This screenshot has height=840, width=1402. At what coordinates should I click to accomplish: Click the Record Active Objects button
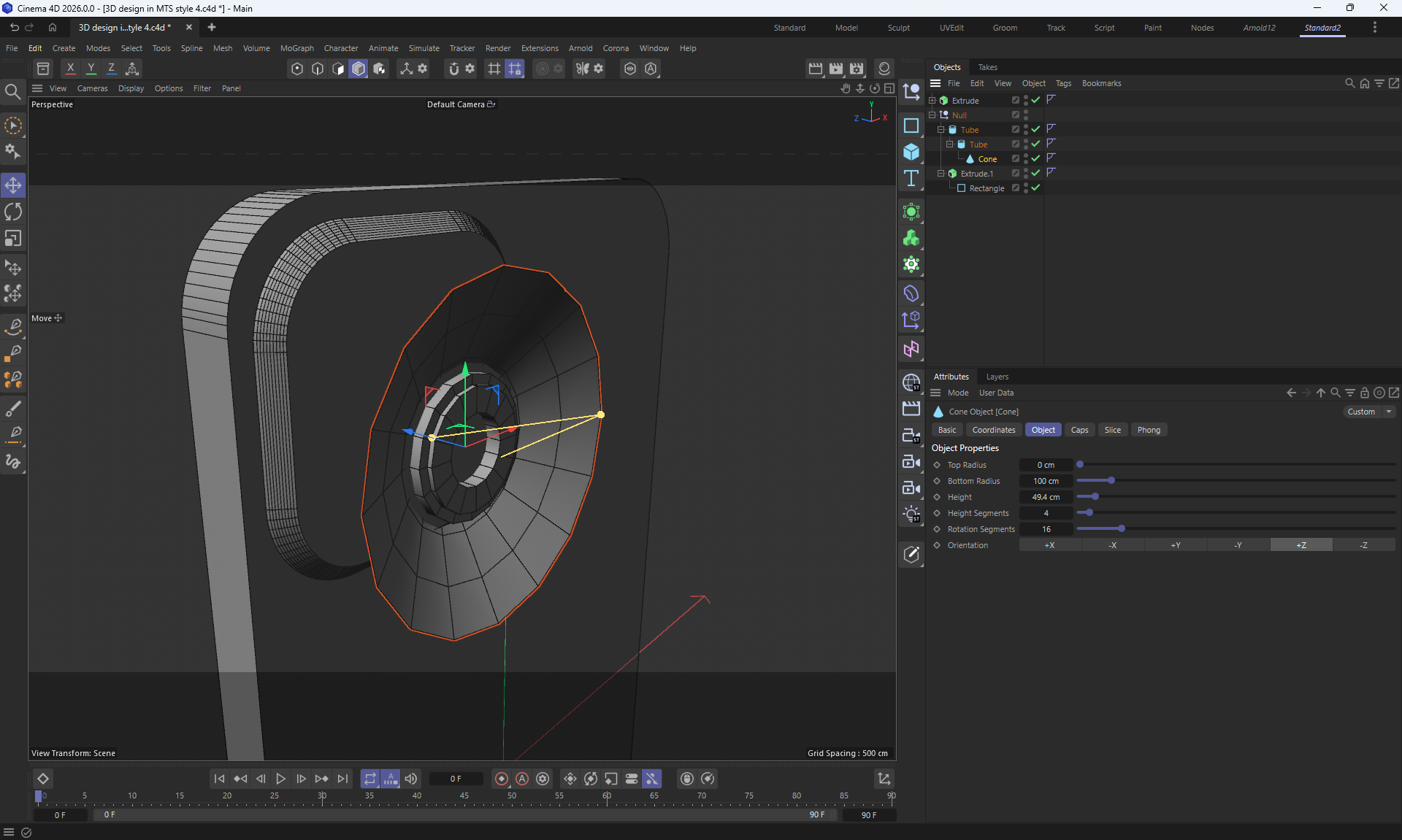(502, 779)
